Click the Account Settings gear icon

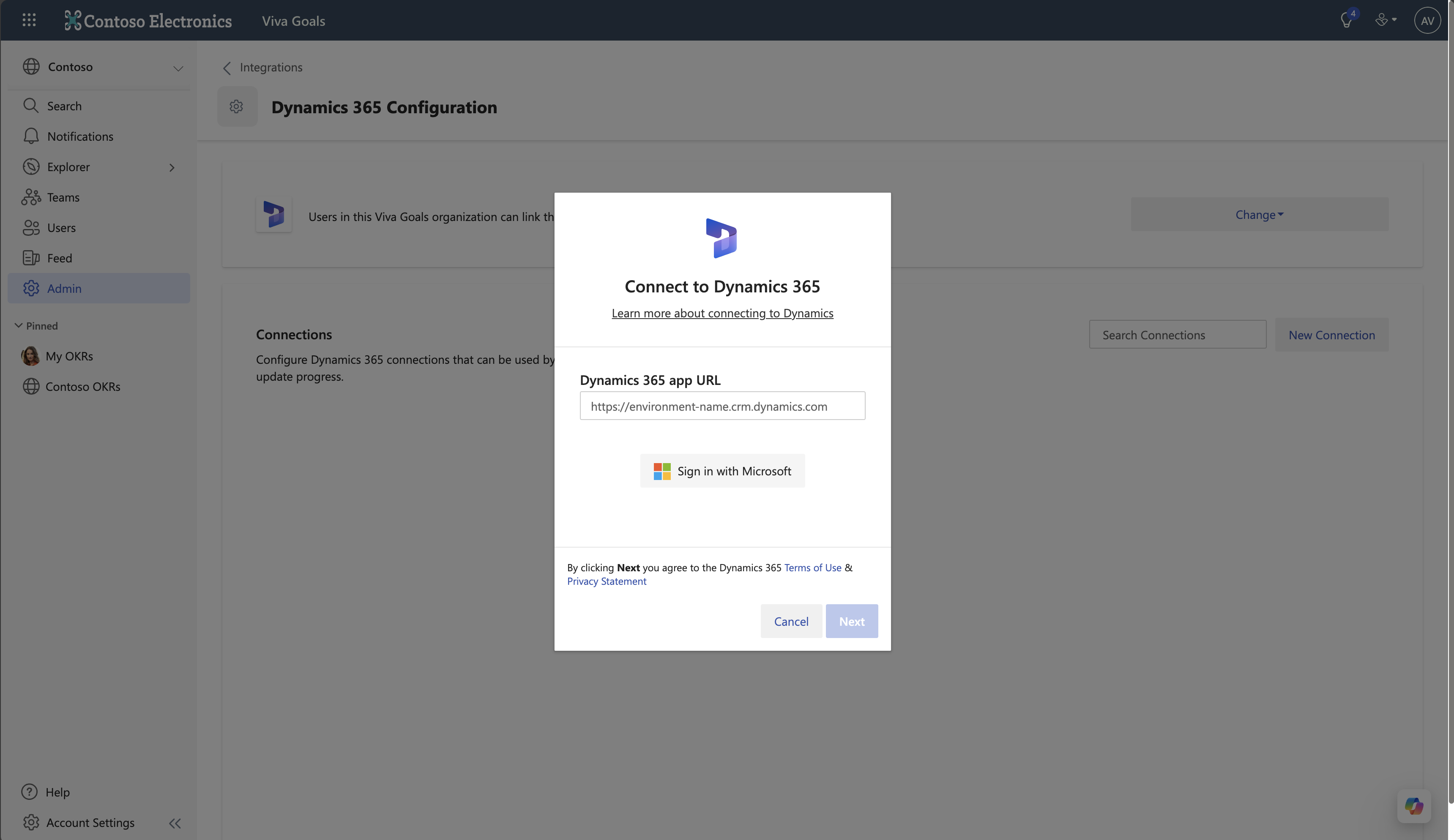pyautogui.click(x=30, y=822)
